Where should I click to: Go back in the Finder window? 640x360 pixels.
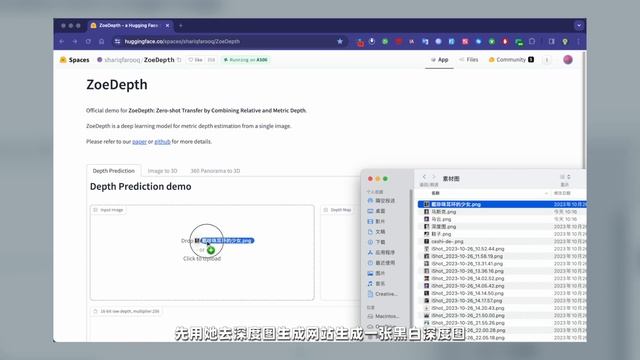[x=424, y=177]
